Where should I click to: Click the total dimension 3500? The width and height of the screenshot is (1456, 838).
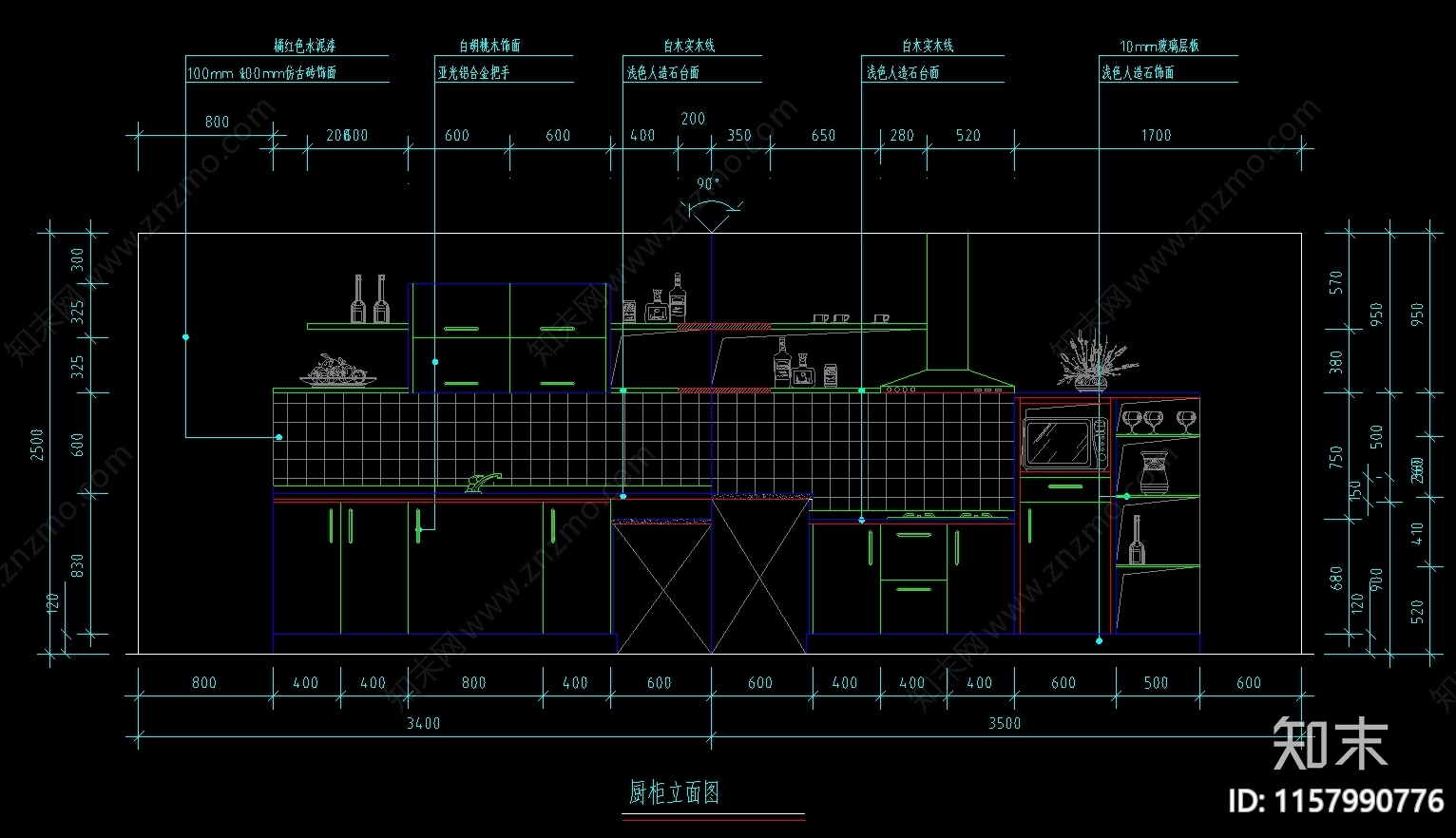click(1005, 724)
